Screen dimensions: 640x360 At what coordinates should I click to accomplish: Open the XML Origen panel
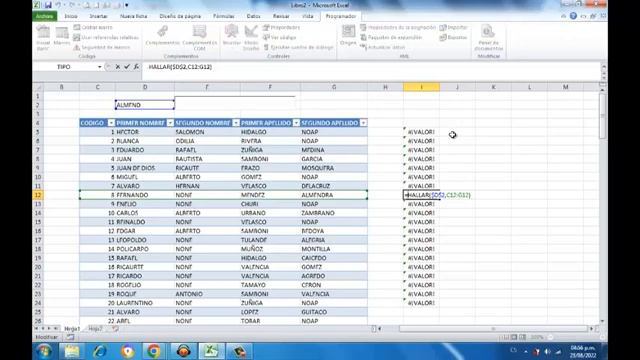click(348, 35)
